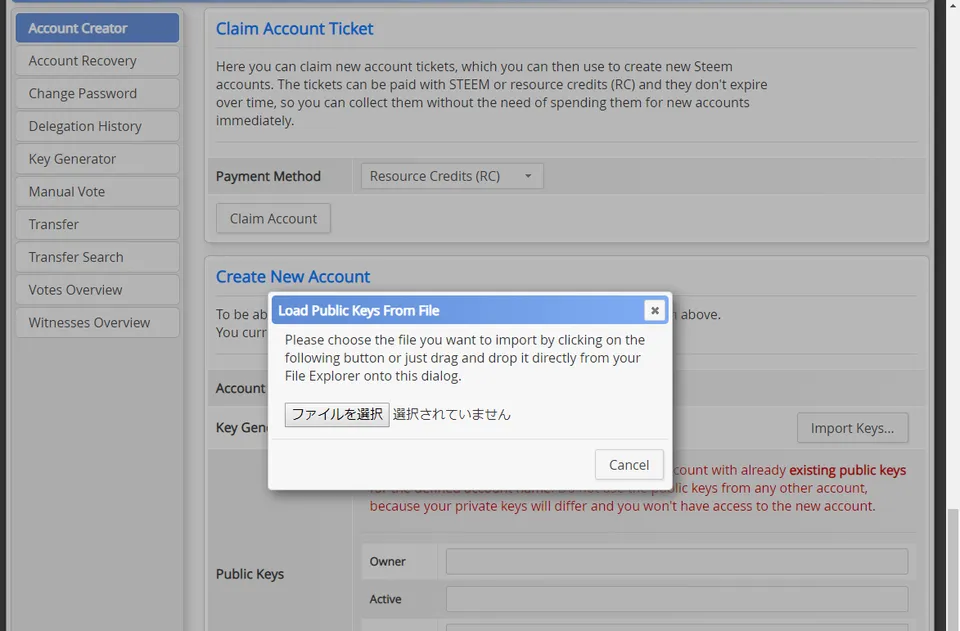Open Witnesses Overview in sidebar
Screen dimensions: 960x631
(97, 323)
